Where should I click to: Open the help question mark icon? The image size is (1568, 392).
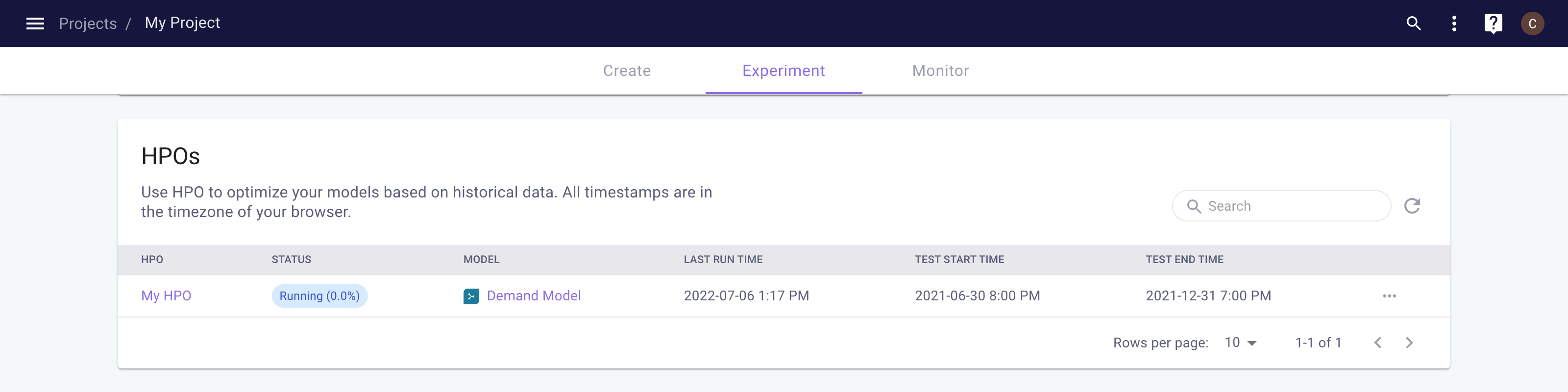(1493, 24)
